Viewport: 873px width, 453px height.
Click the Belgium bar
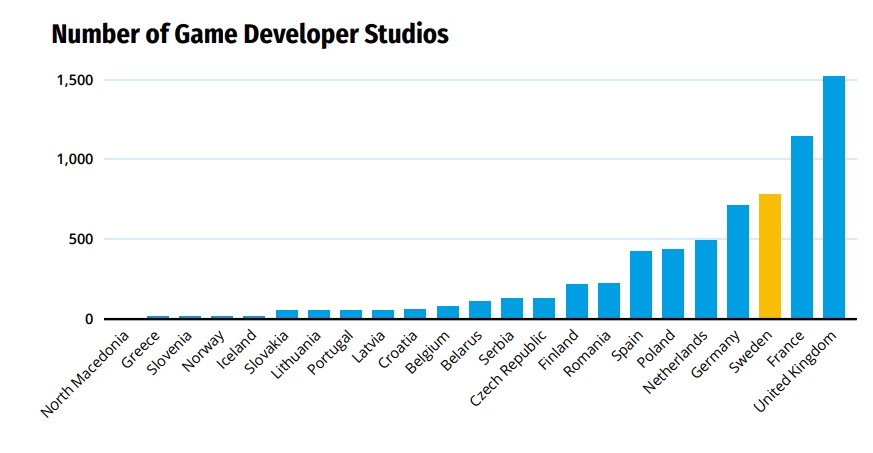click(448, 312)
